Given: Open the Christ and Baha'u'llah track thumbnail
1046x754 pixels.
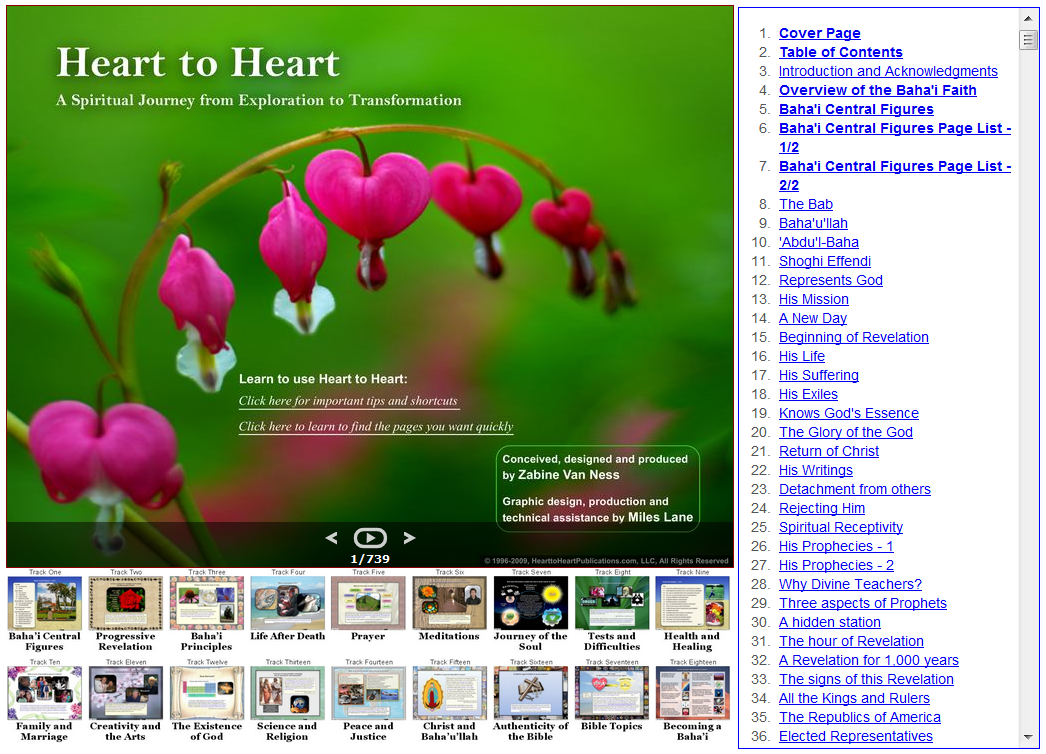Looking at the screenshot, I should [449, 693].
